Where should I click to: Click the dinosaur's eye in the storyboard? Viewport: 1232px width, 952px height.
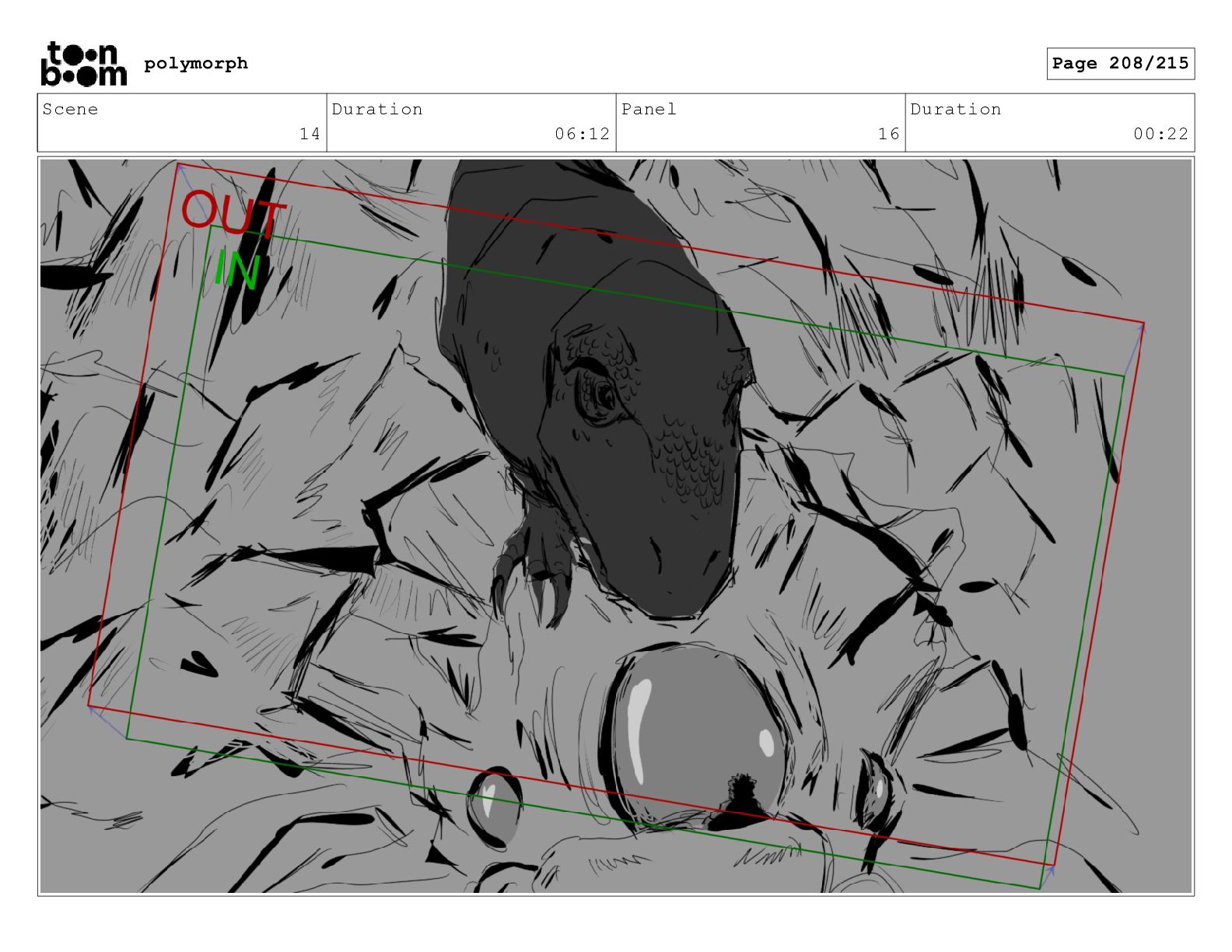click(x=600, y=397)
